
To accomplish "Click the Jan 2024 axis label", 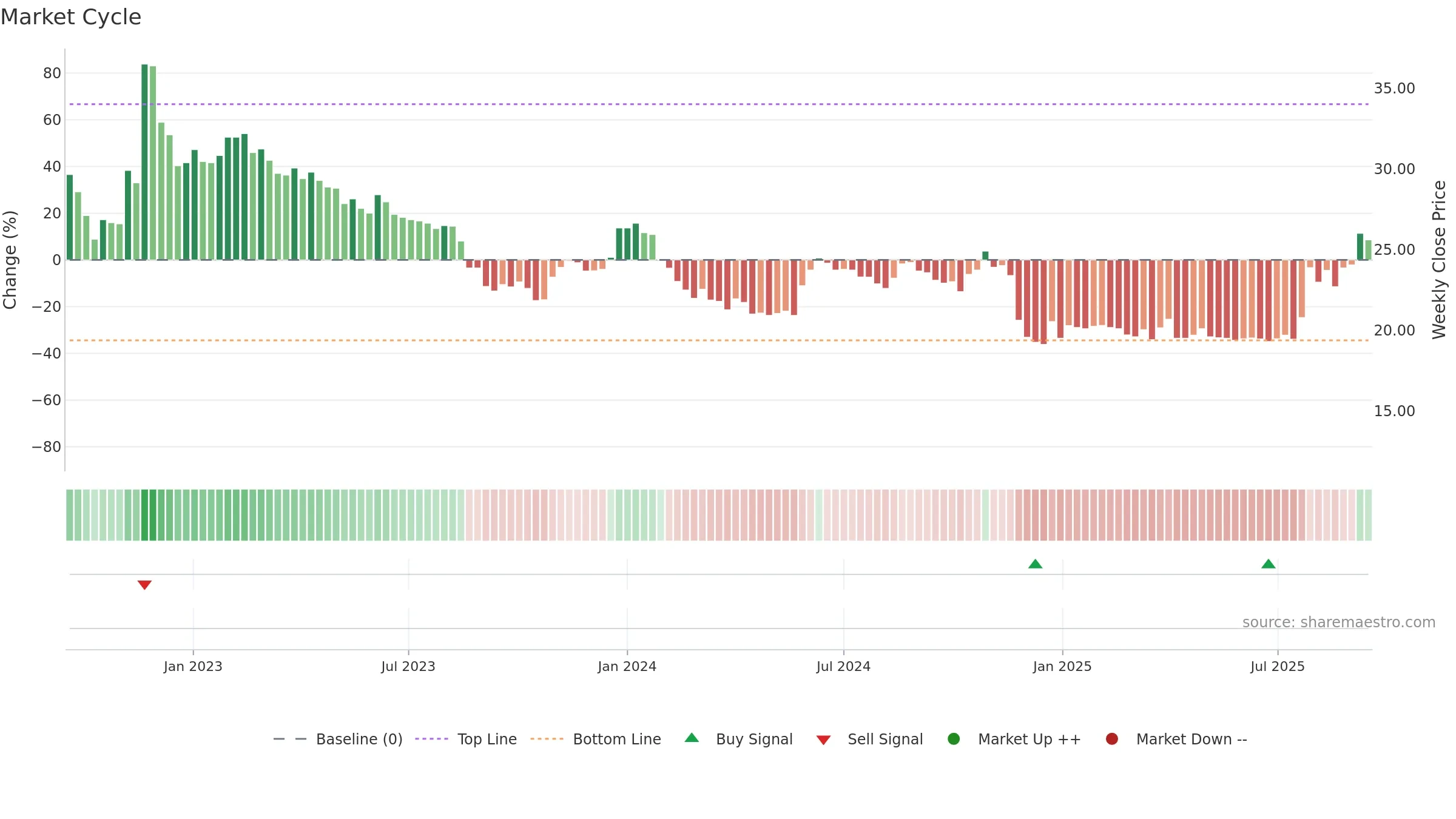I will [627, 667].
